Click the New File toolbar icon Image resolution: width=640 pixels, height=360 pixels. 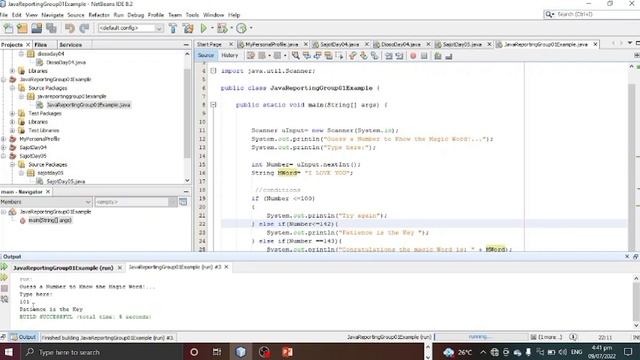8,28
